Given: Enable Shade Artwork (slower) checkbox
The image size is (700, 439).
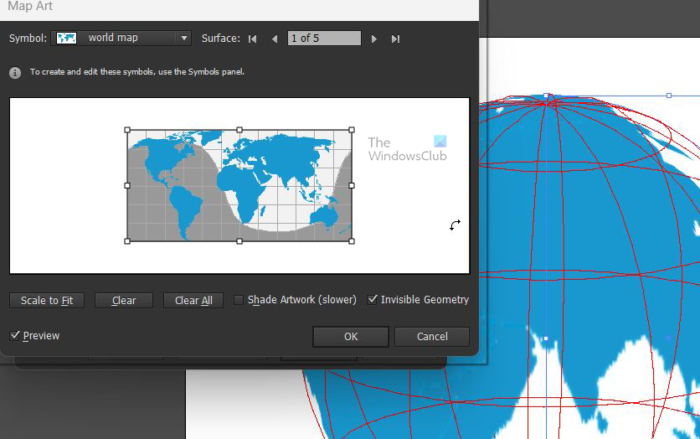Looking at the screenshot, I should tap(239, 300).
